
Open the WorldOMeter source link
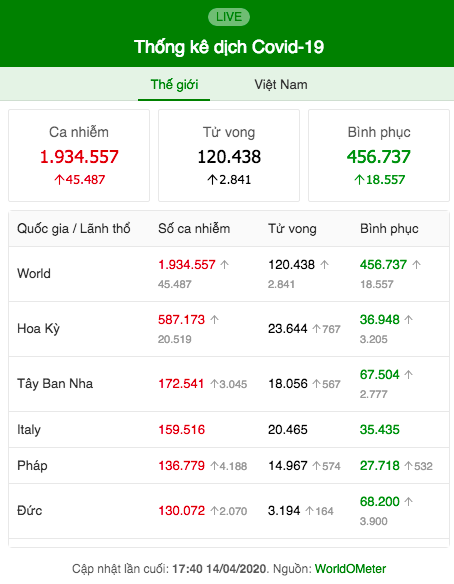click(x=350, y=569)
